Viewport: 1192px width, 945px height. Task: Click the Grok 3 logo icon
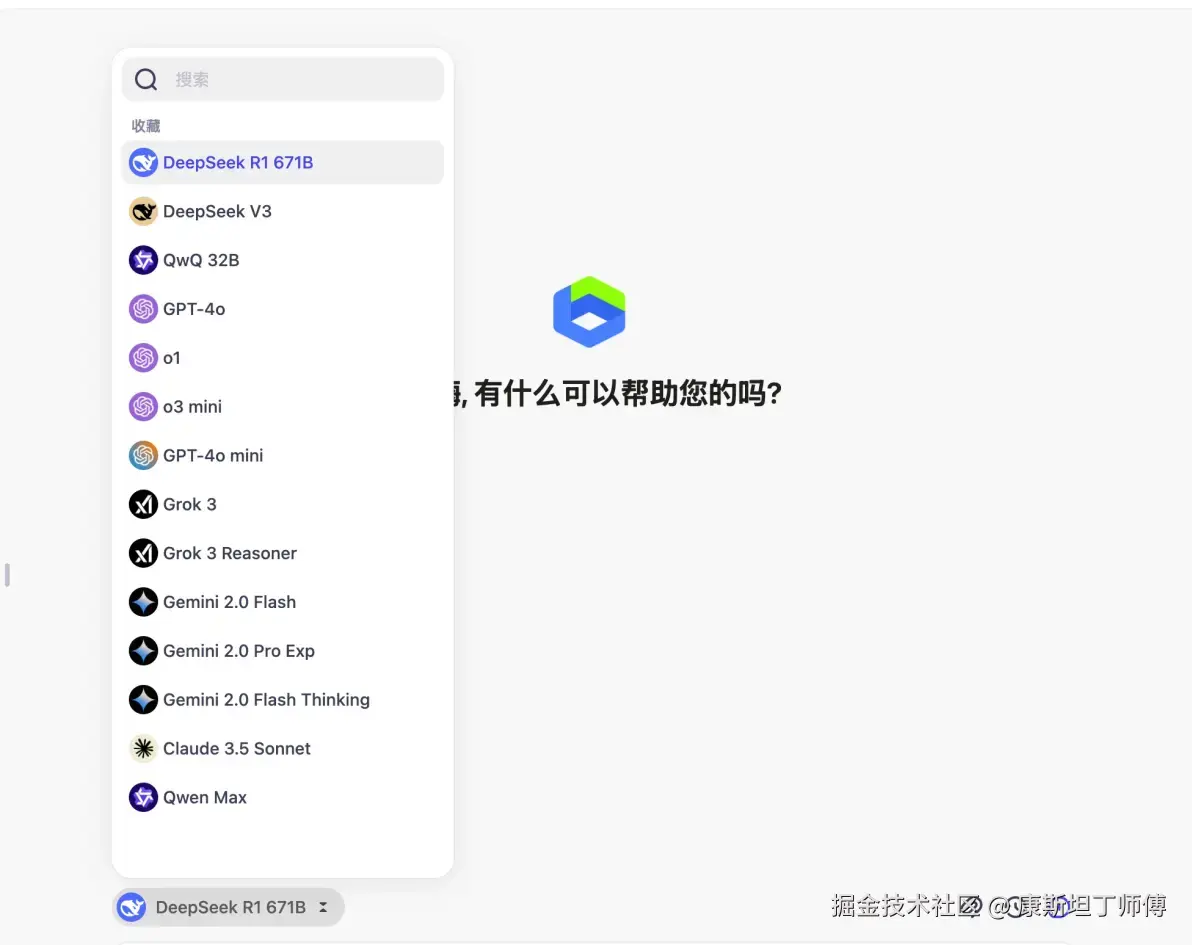[143, 504]
